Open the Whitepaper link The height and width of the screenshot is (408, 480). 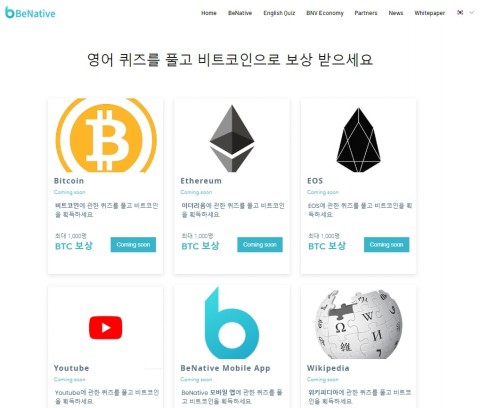[x=430, y=13]
